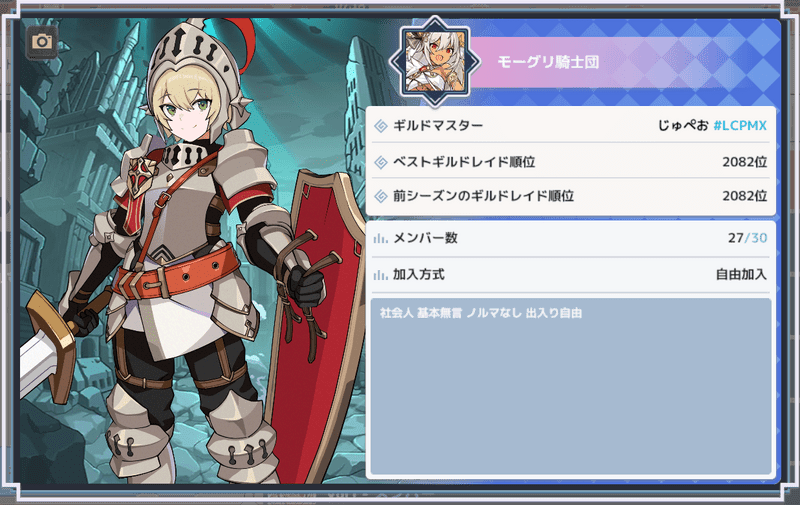The width and height of the screenshot is (800, 505).
Task: Click the bar chart icon beside メンバー数
Action: [x=381, y=238]
